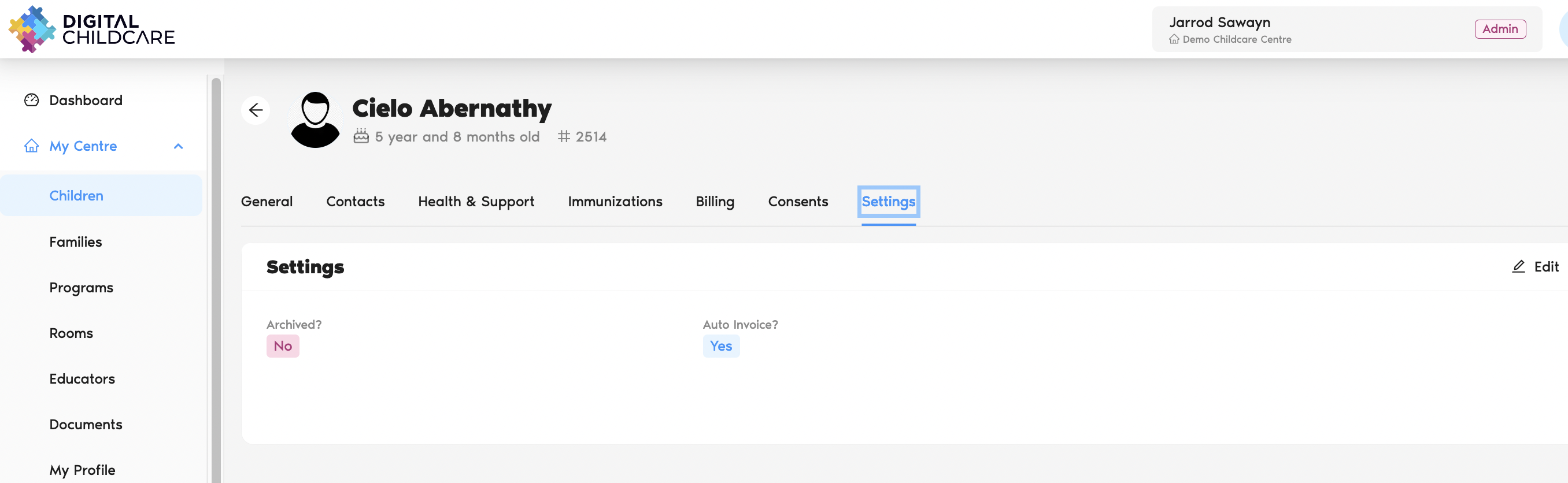Click Cielo Abernathy's avatar image
Image resolution: width=1568 pixels, height=483 pixels.
(315, 119)
